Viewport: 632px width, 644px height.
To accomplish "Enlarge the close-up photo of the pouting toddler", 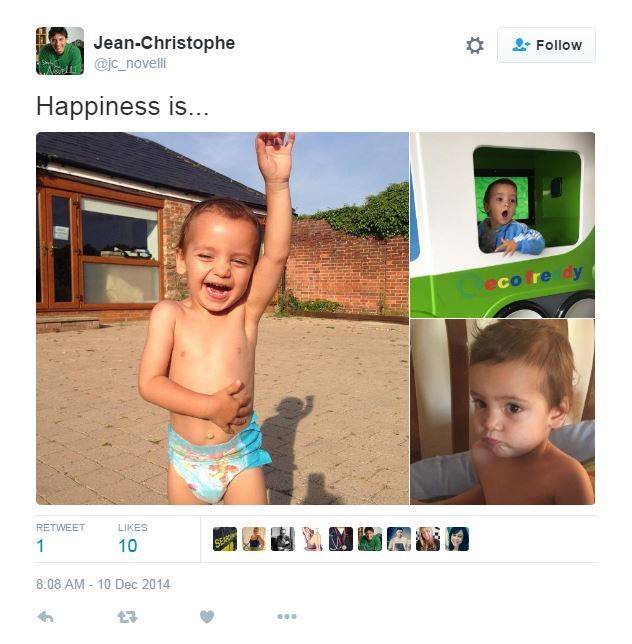I will point(502,412).
